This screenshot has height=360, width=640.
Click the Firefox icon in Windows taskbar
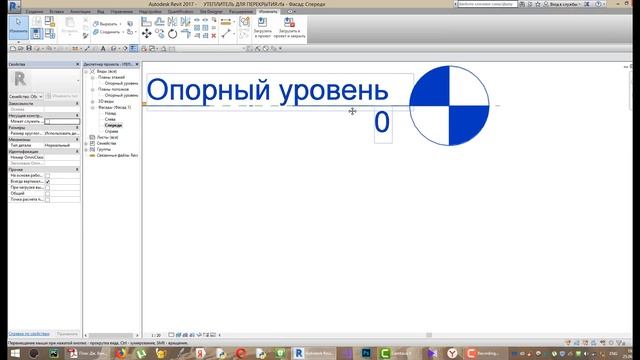coord(120,353)
